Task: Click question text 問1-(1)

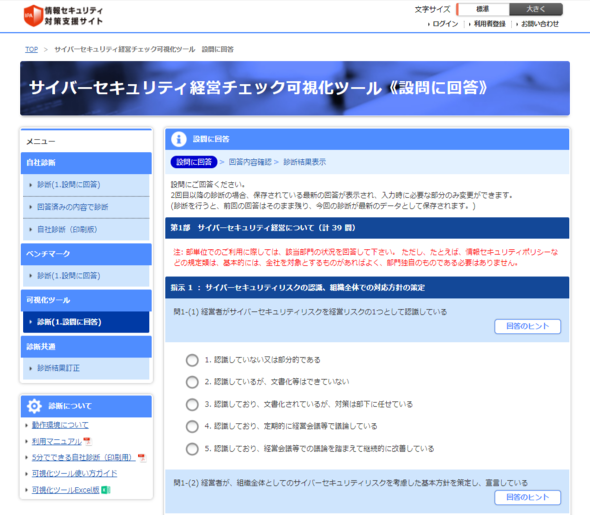Action: tap(310, 312)
